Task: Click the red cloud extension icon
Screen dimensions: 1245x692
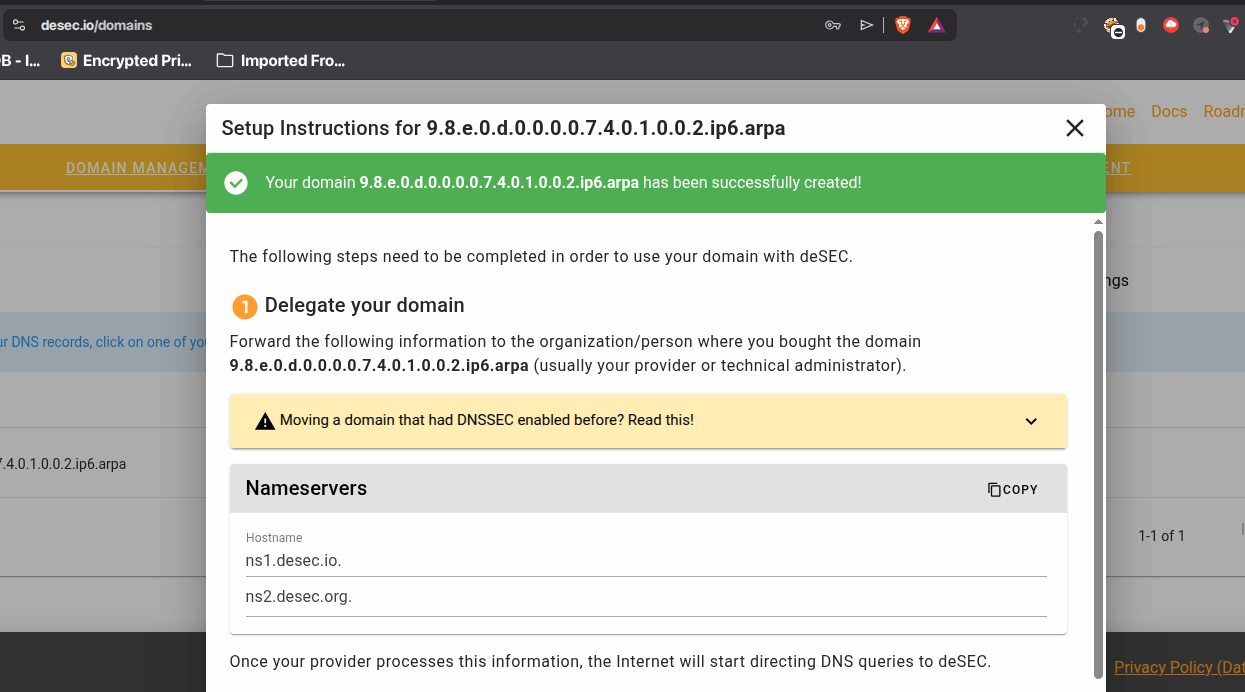Action: (1171, 26)
